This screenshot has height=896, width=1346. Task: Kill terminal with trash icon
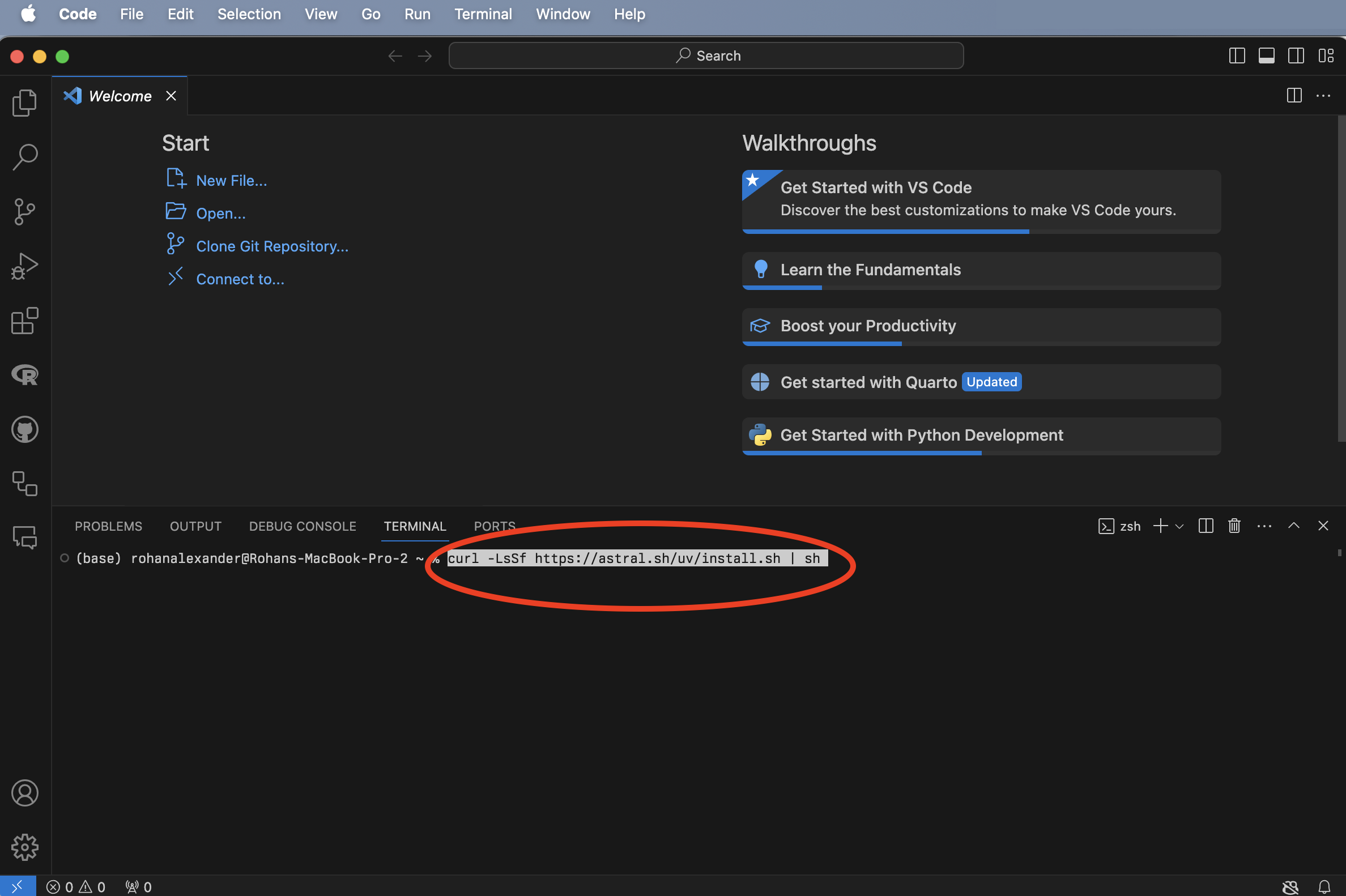pos(1234,526)
